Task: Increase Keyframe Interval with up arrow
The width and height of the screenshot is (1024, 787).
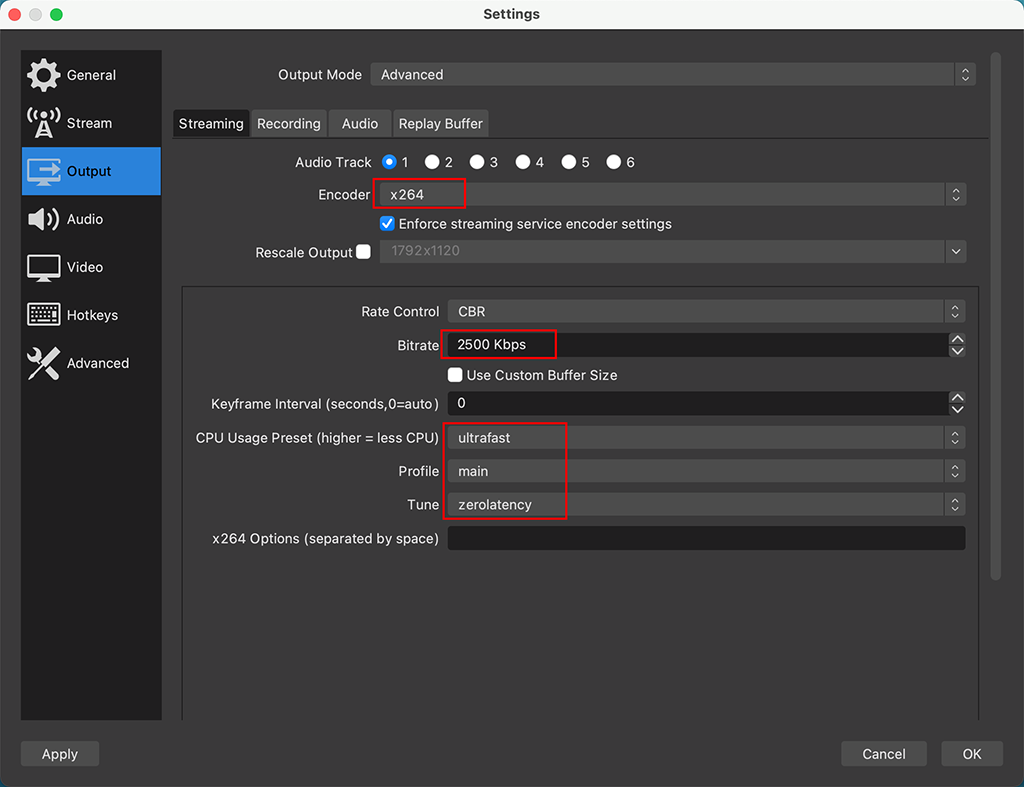Action: tap(957, 398)
